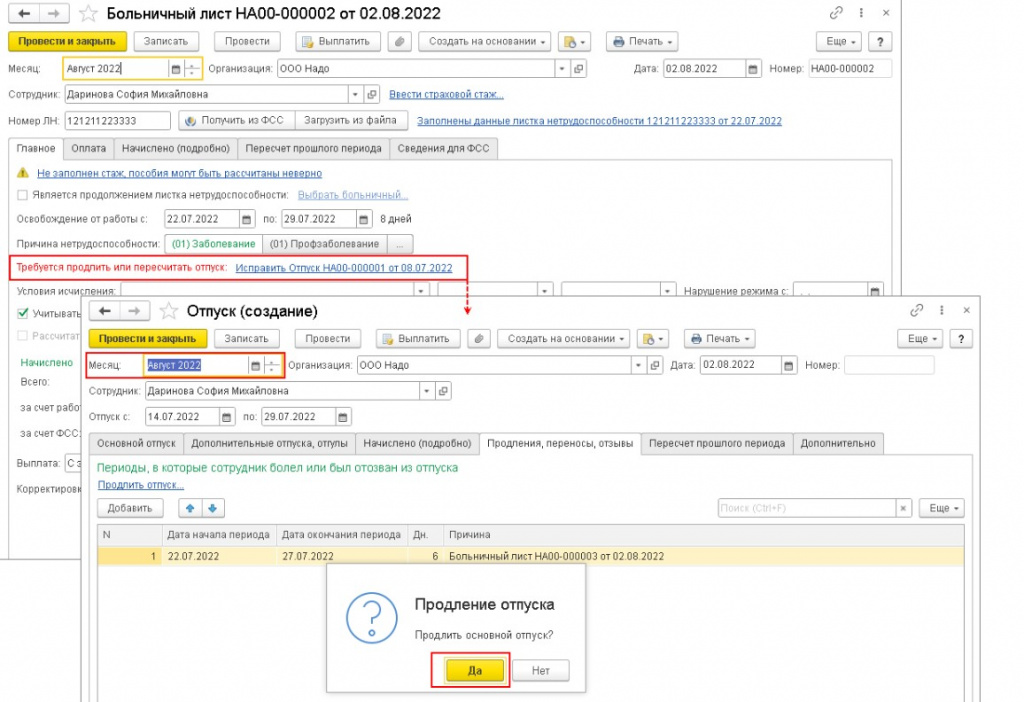Go back in the Больничный лист window
Screen dimensions: 1024x702
click(x=24, y=14)
